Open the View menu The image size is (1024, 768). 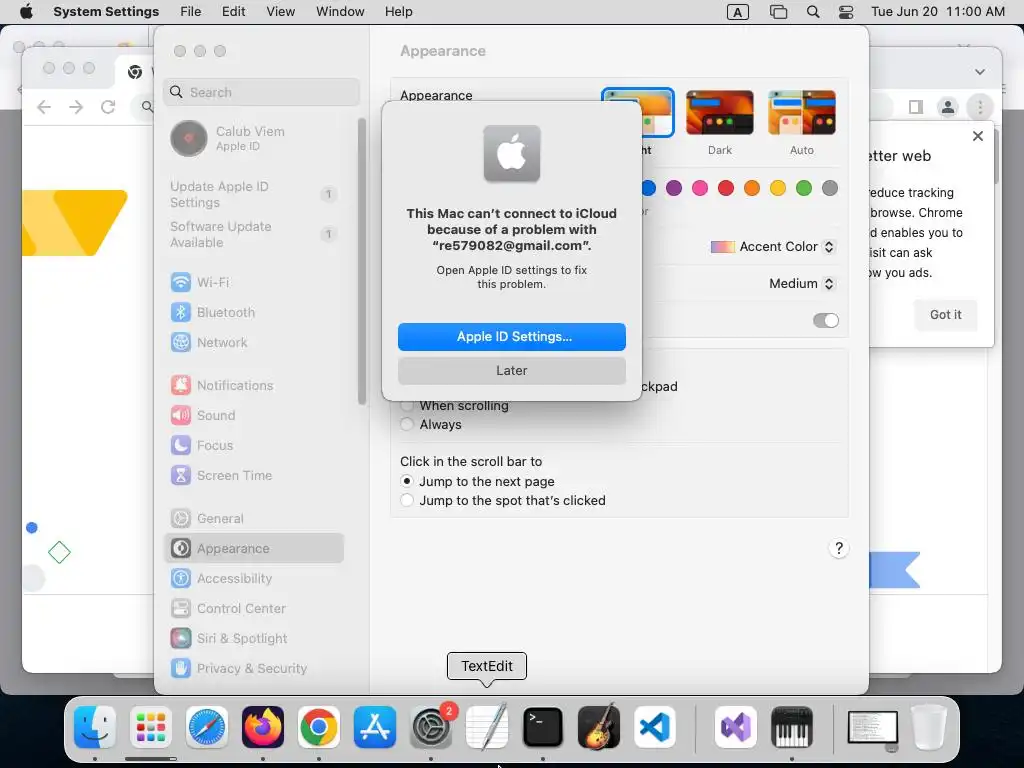pos(281,12)
